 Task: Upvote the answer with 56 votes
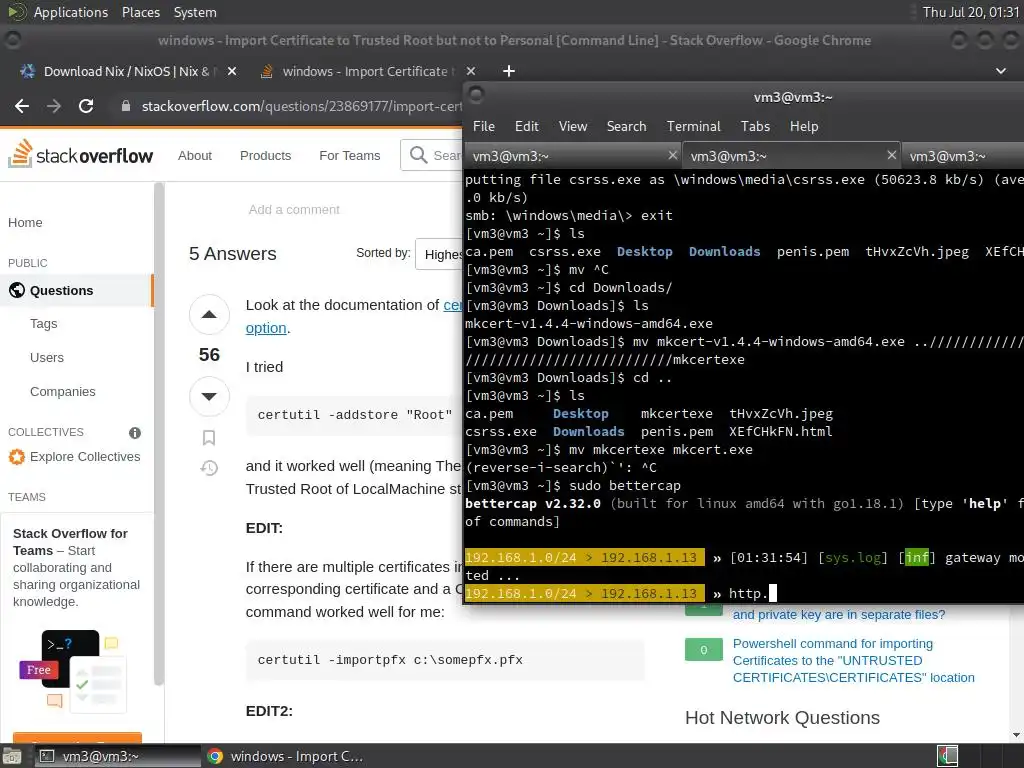209,315
